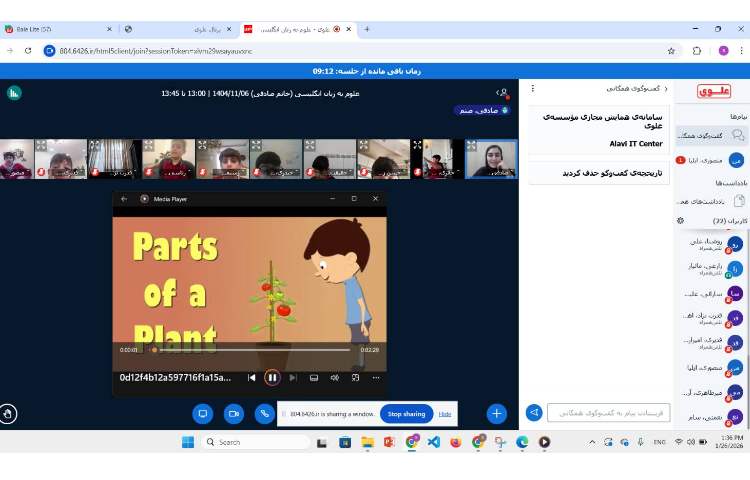Click the Alavi red logo
The image size is (750, 480).
coord(714,90)
